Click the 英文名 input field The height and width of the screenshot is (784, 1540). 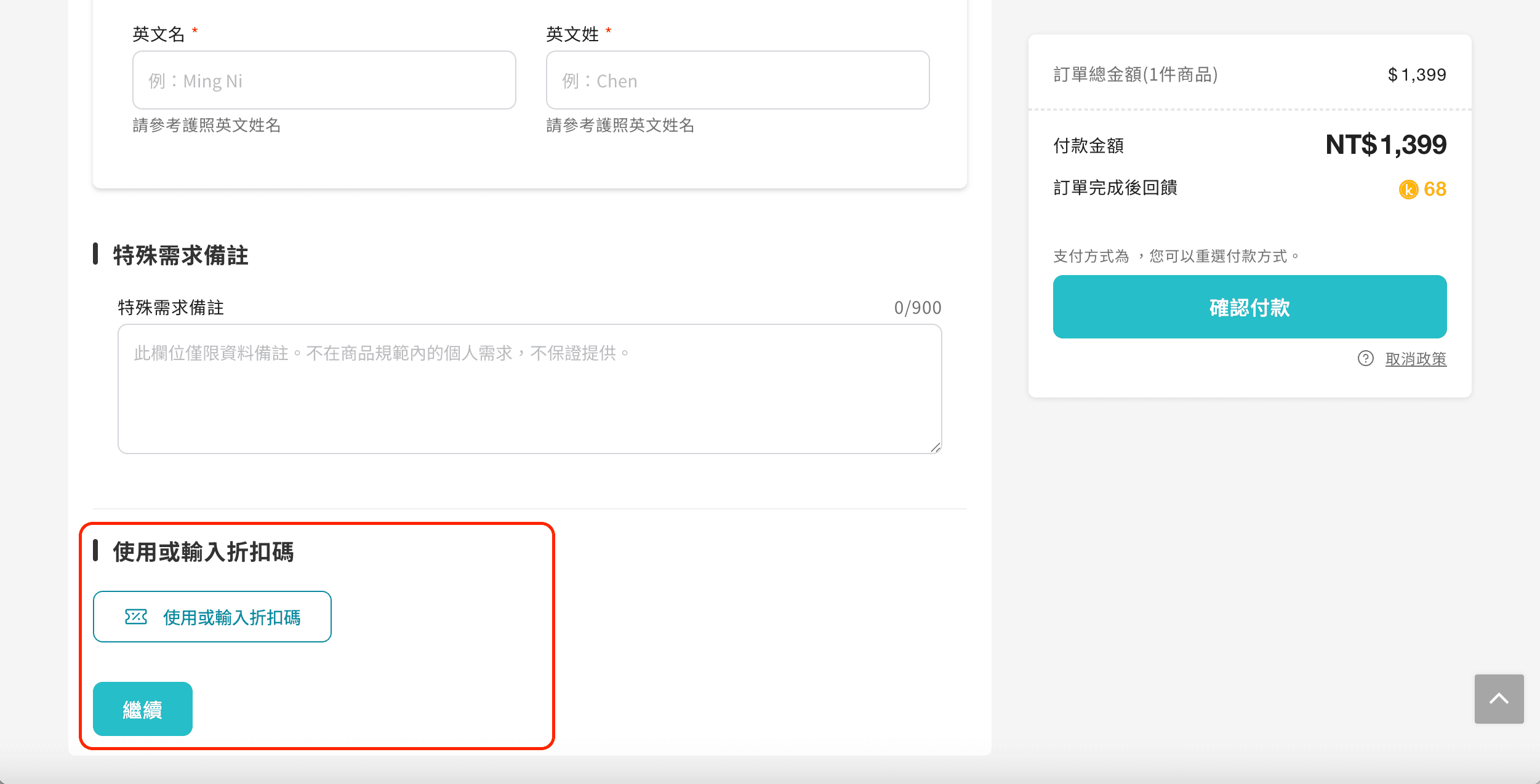point(323,79)
